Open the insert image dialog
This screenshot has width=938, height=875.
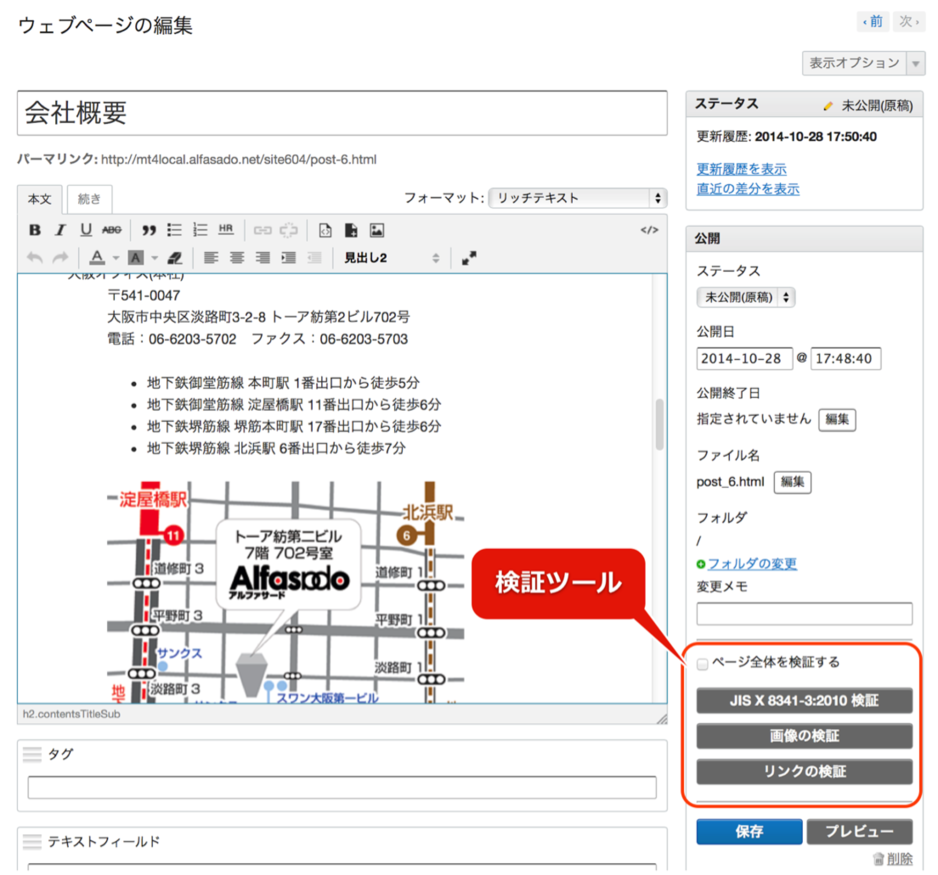(377, 230)
